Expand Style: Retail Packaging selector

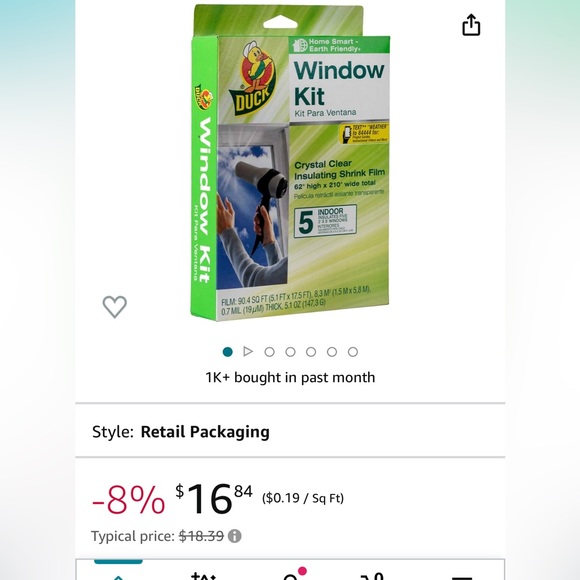pos(290,431)
